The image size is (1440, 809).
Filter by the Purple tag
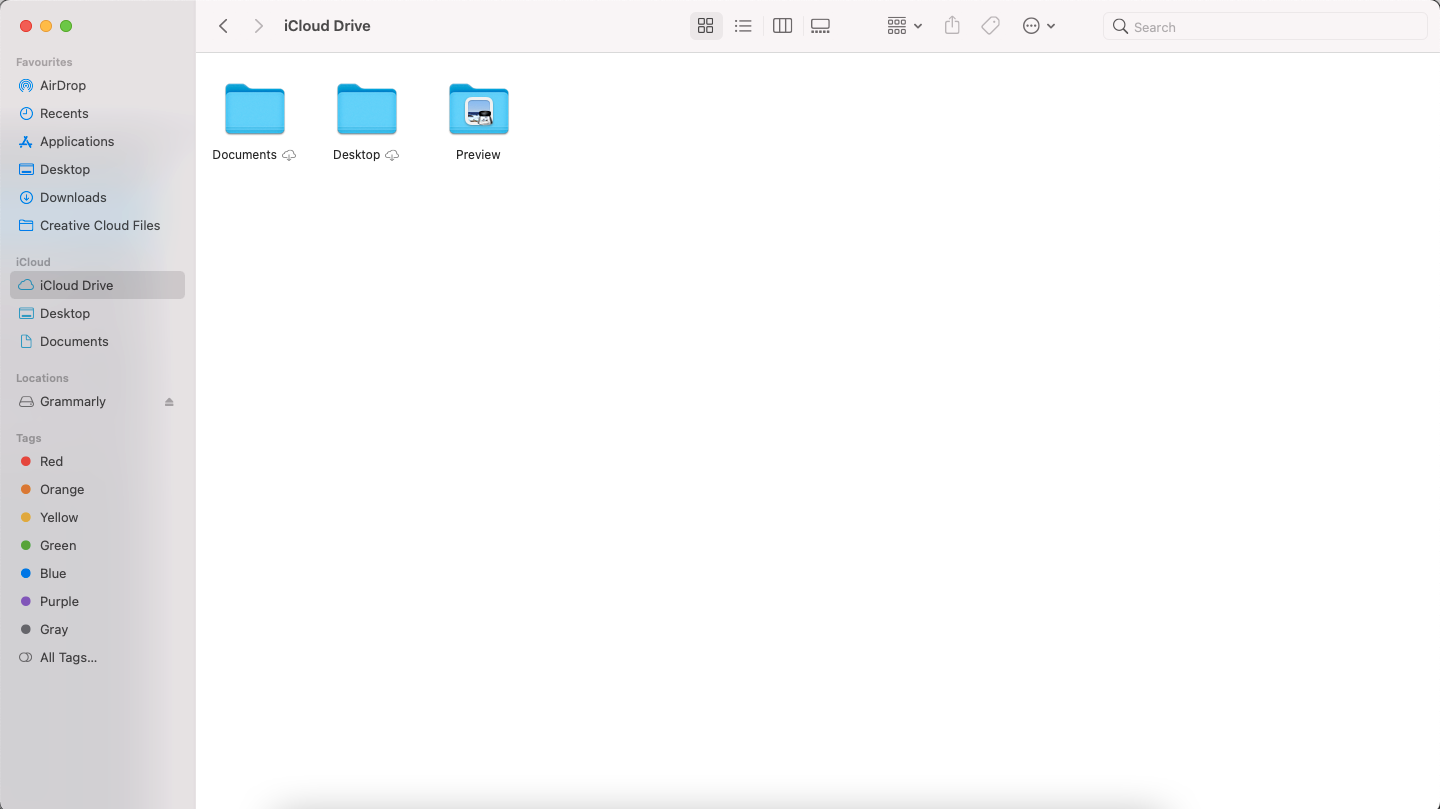97,602
